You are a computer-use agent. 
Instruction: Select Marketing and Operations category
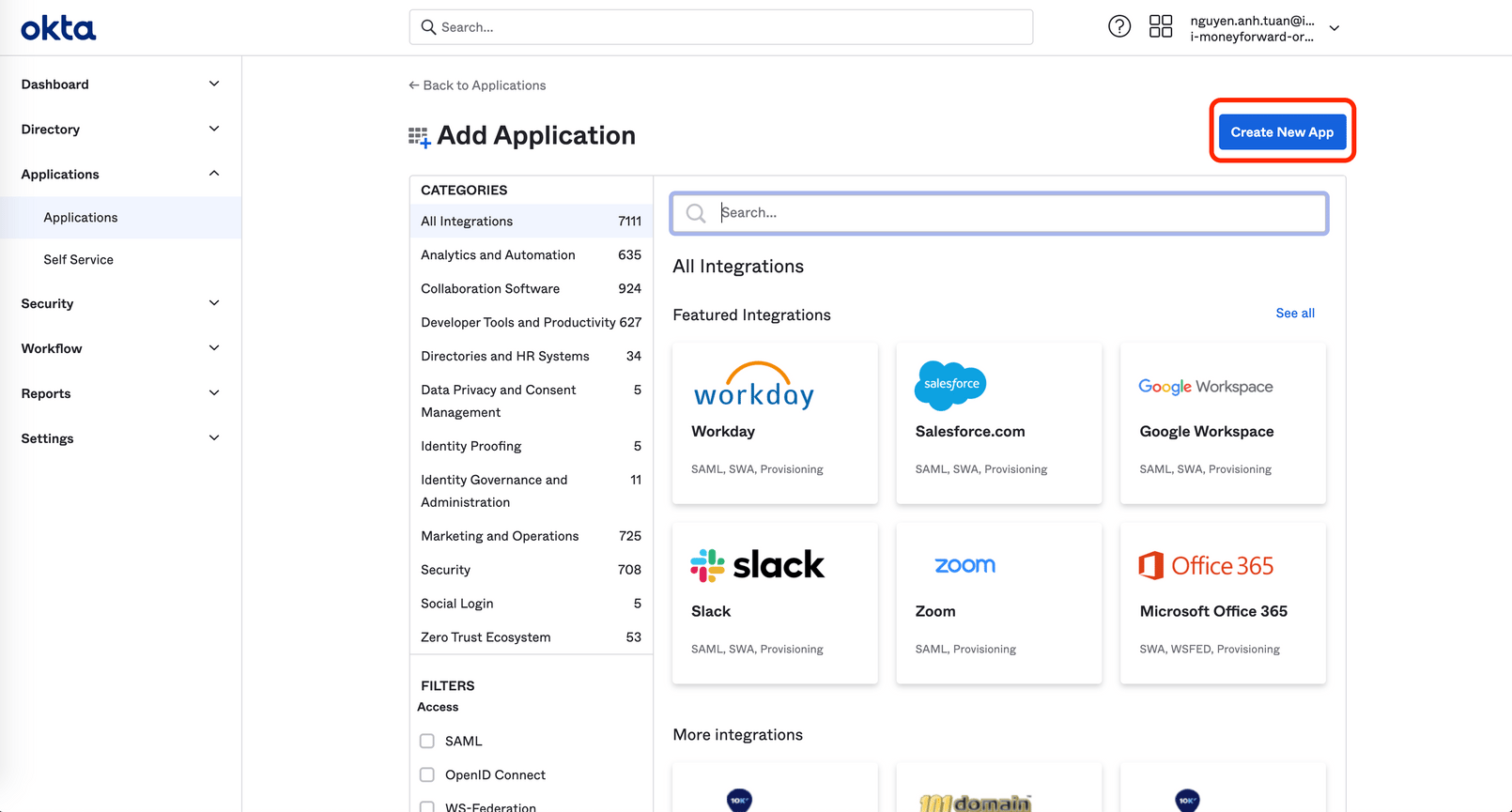(531, 536)
